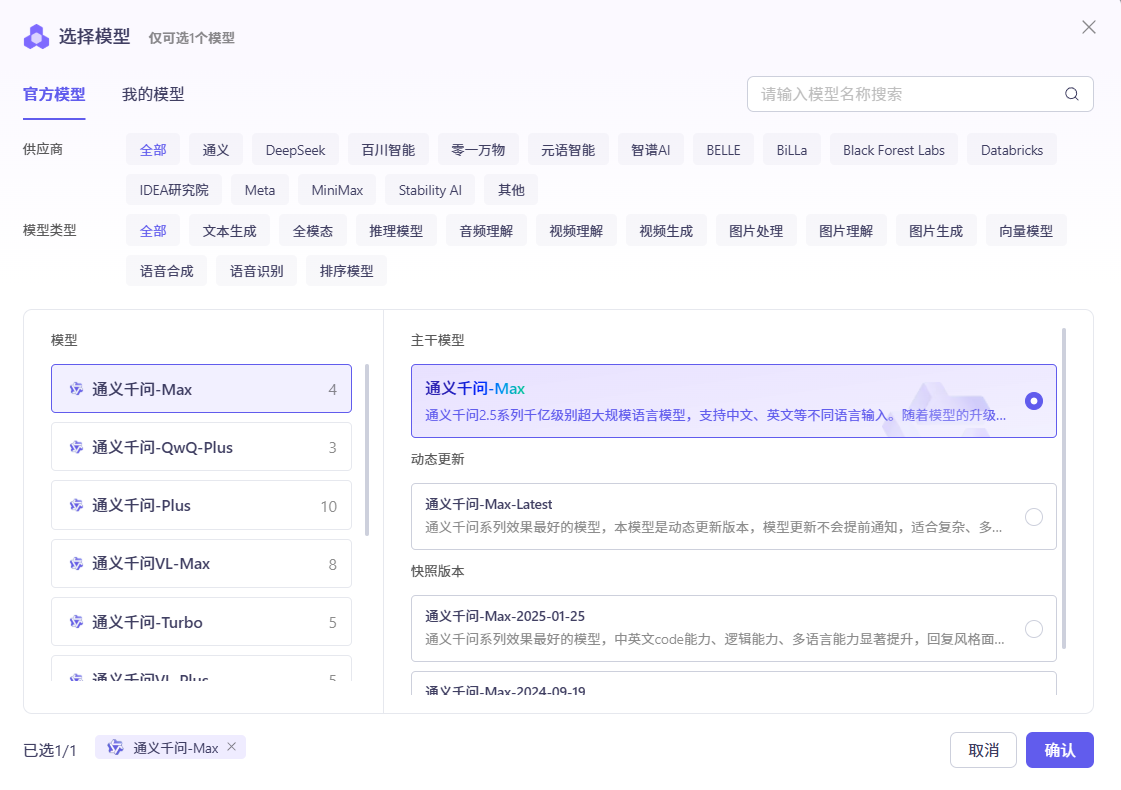
Task: Open the 通义千问-Max model group
Action: click(x=202, y=389)
